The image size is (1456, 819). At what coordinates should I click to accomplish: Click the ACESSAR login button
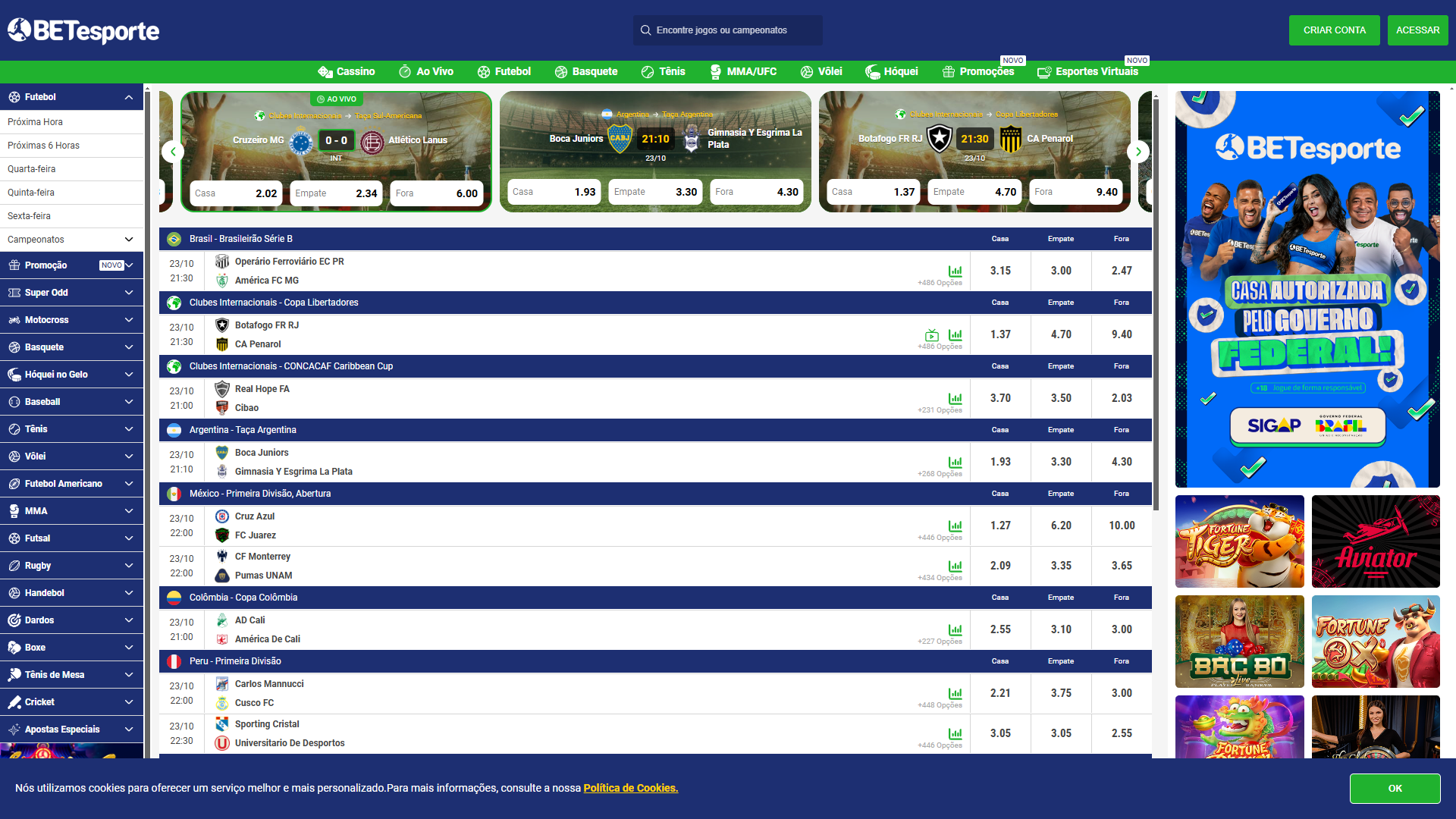tap(1418, 30)
